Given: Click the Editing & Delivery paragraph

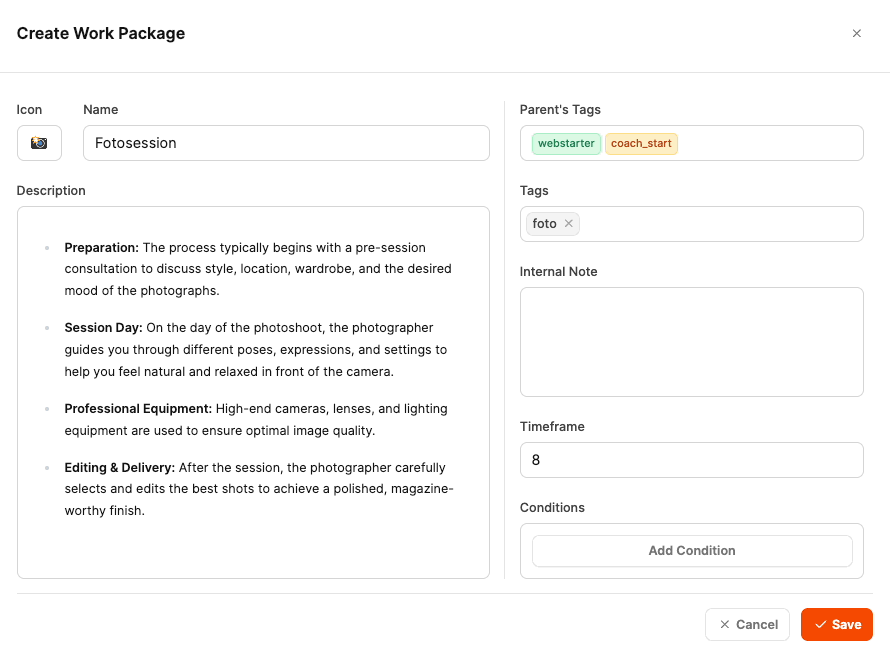Looking at the screenshot, I should (258, 489).
